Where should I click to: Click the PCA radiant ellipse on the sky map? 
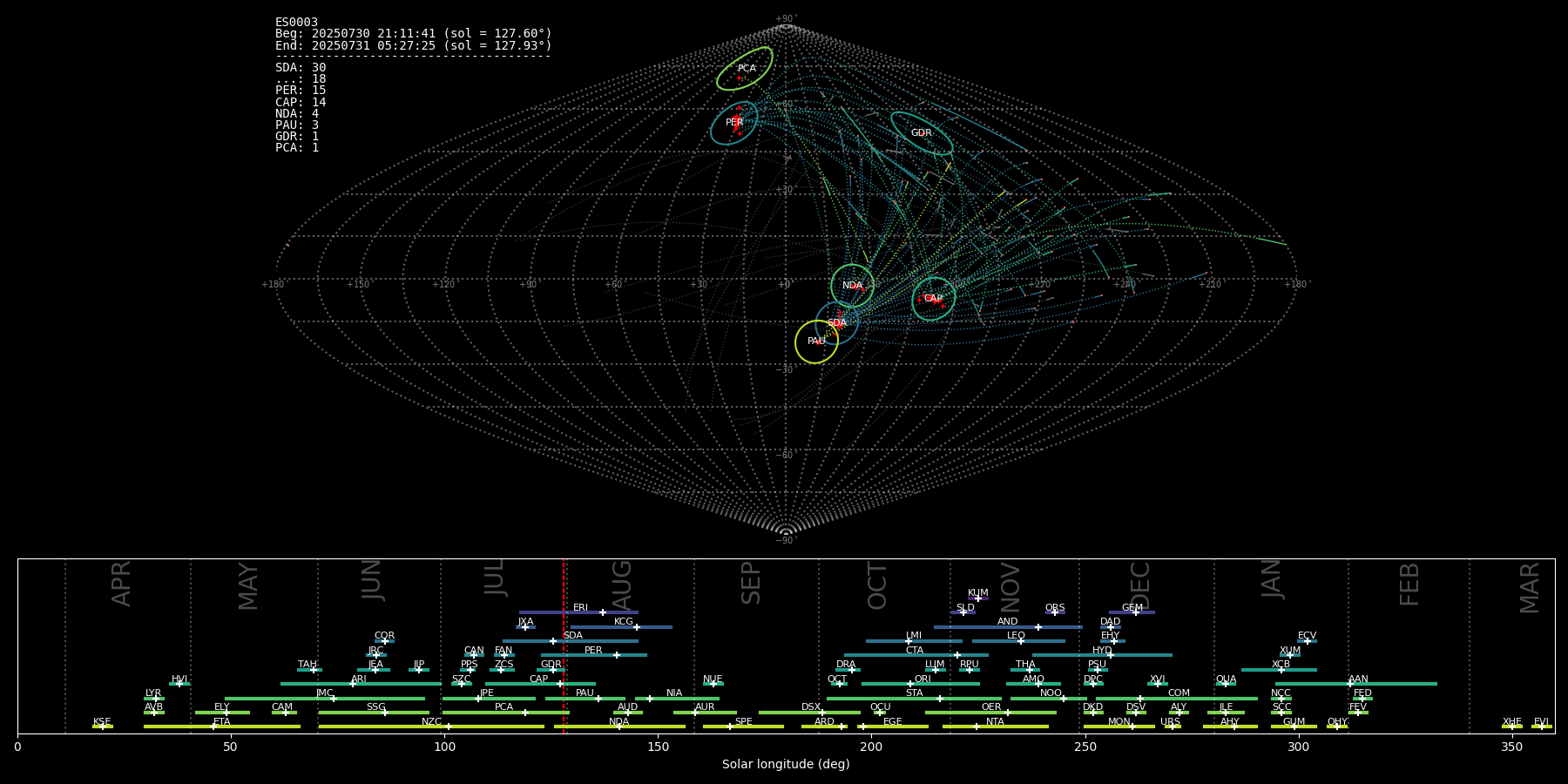745,69
